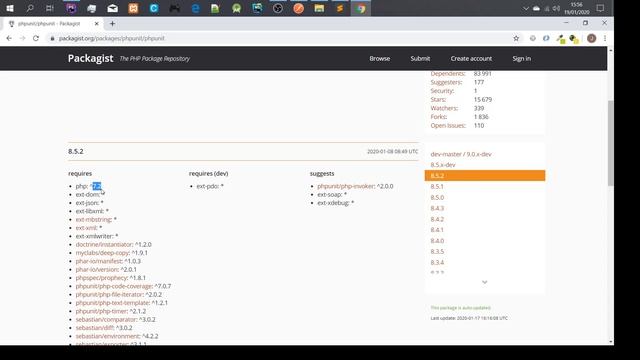Open myclabs/deep-copy dependency link
Image resolution: width=640 pixels, height=360 pixels.
pos(102,253)
